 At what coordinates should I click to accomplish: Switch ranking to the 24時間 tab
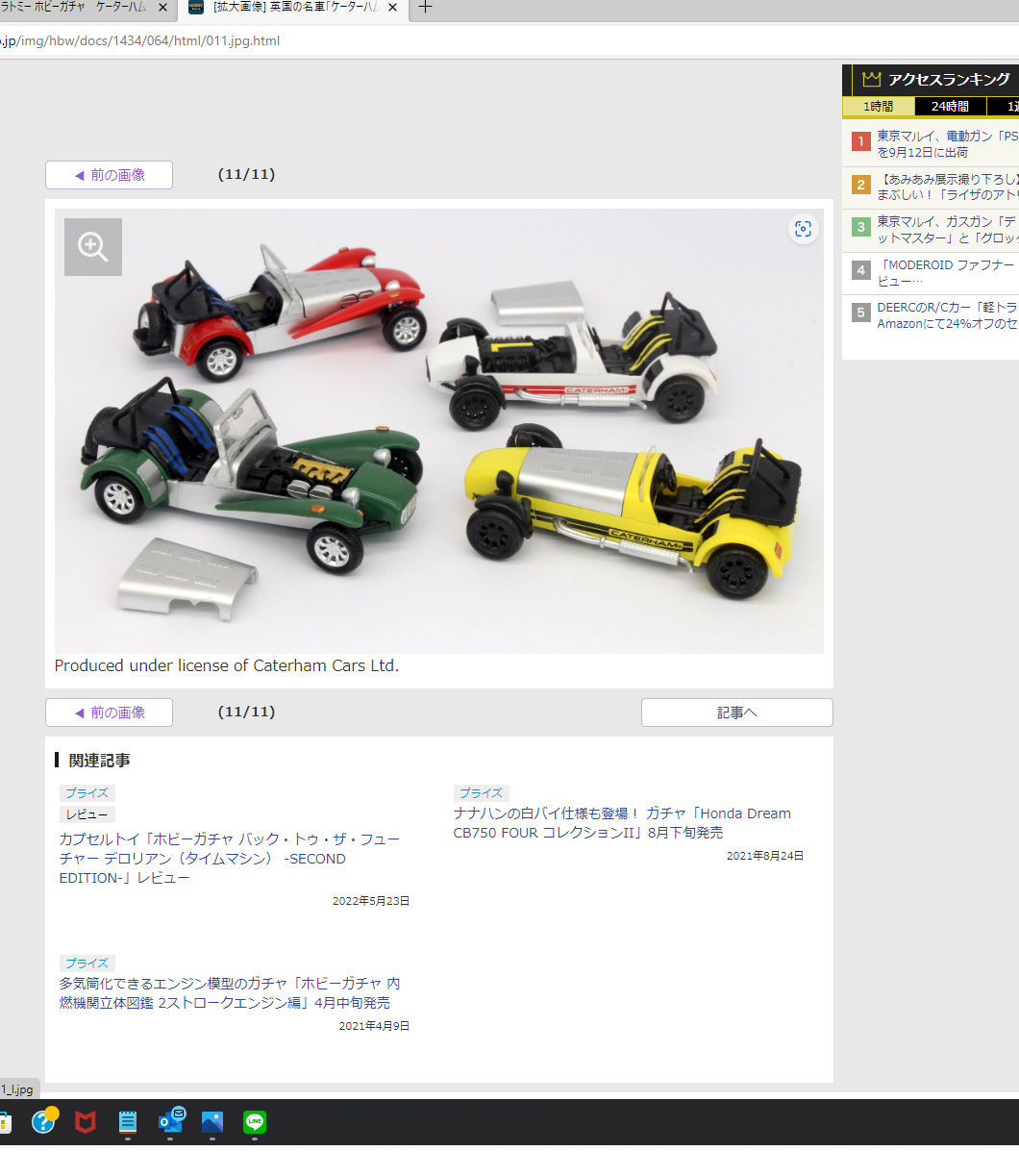pos(950,107)
